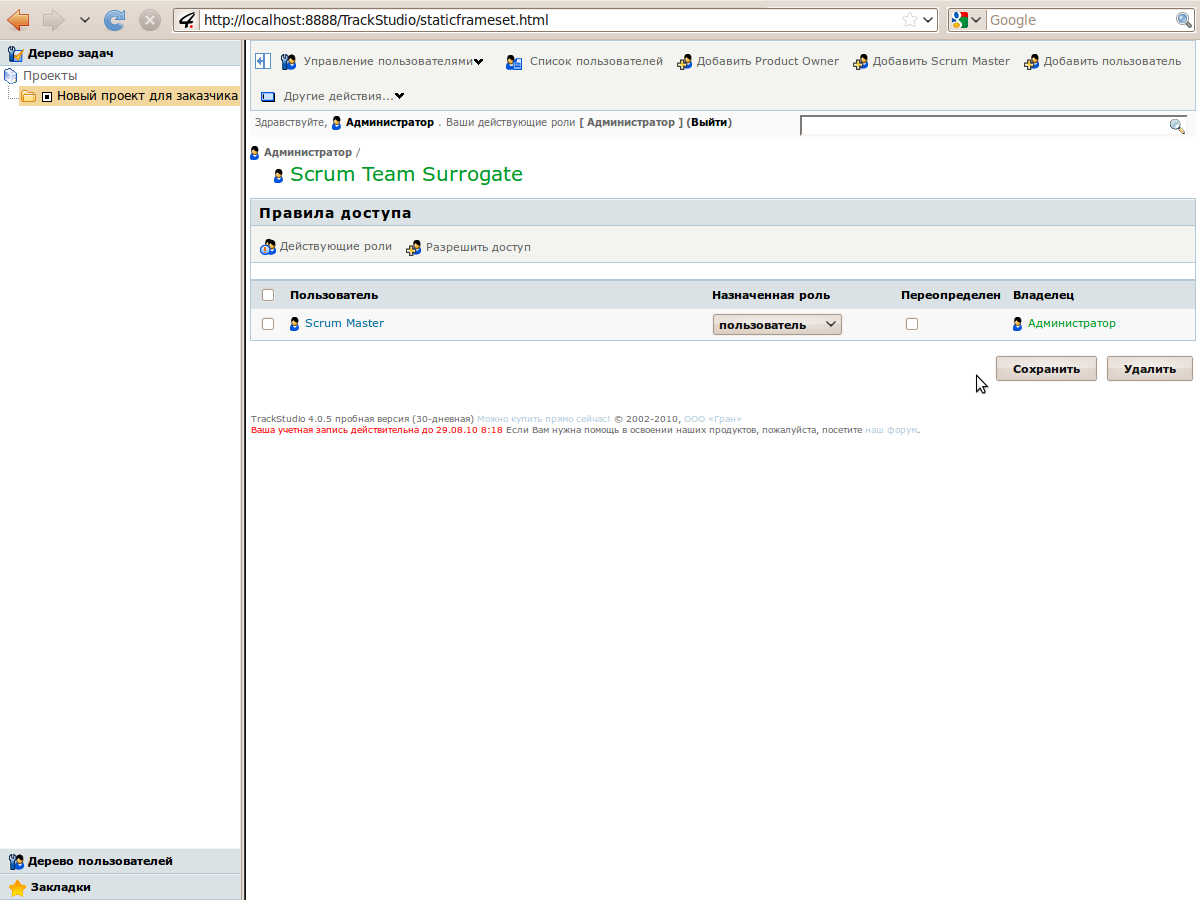The image size is (1200, 900).
Task: Click the Разрешить доступ icon
Action: pos(414,247)
